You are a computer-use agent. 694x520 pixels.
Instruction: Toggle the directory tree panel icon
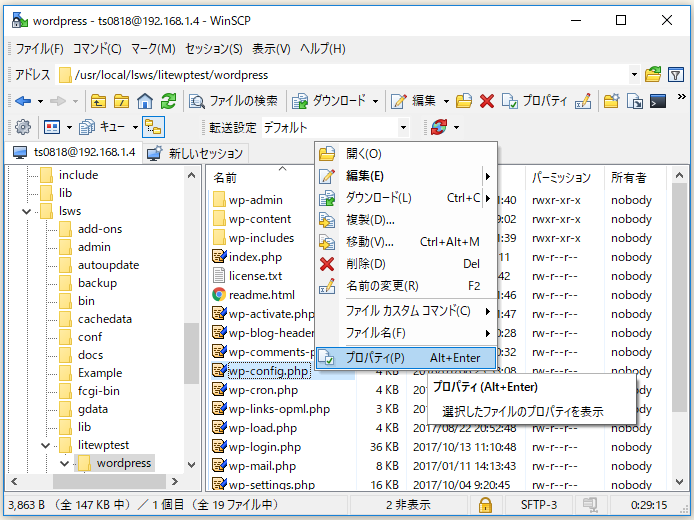click(x=154, y=127)
